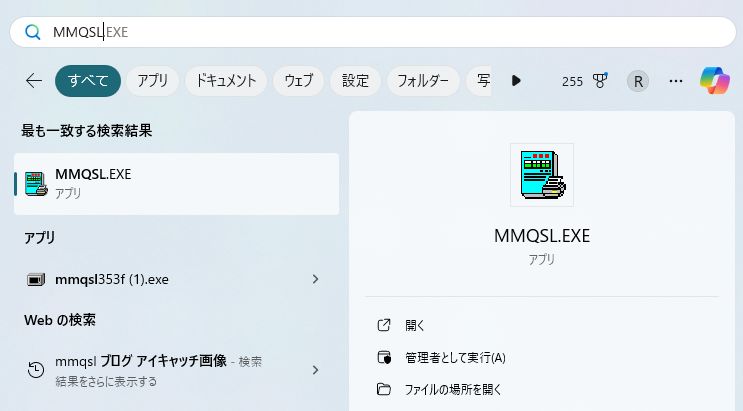Select the すべて filter tab

tap(88, 81)
